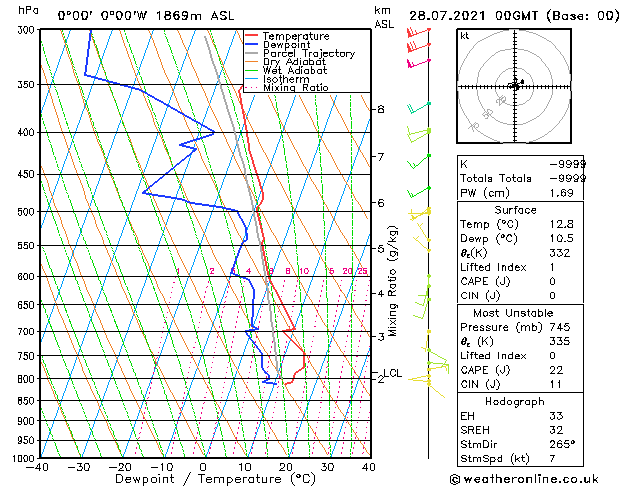Click the 500 hPa pressure label
629x486 pixels.
click(x=27, y=211)
